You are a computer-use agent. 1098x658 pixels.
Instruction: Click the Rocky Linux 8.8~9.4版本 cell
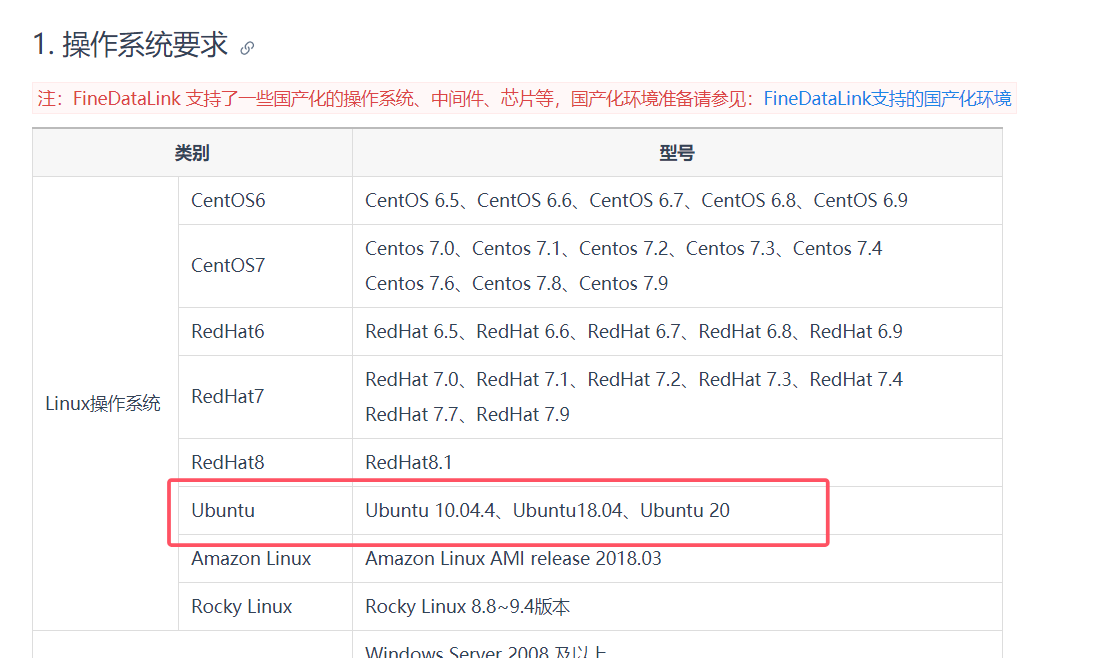[677, 606]
